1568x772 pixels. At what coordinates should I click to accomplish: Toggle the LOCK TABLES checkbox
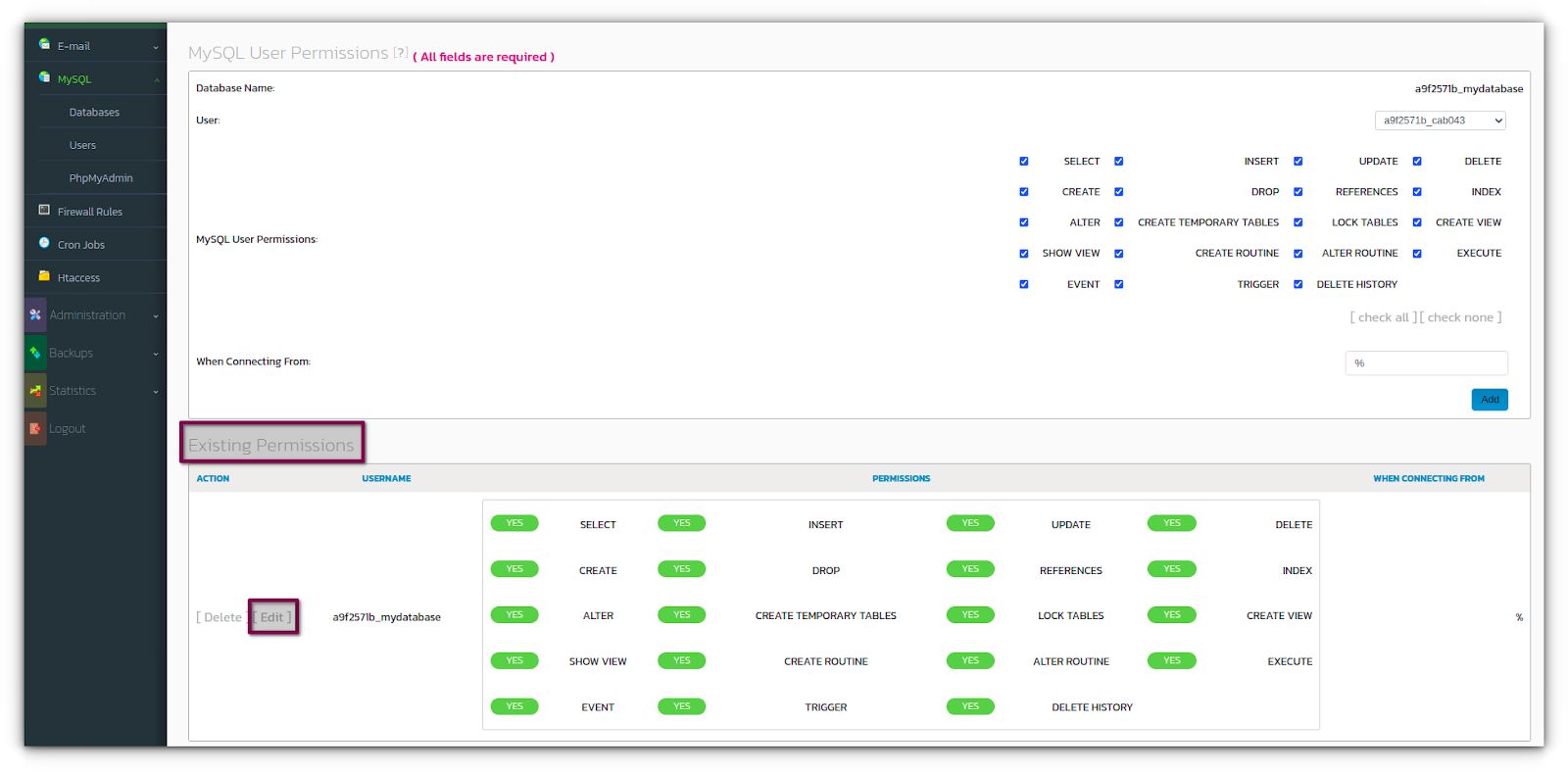tap(1298, 222)
